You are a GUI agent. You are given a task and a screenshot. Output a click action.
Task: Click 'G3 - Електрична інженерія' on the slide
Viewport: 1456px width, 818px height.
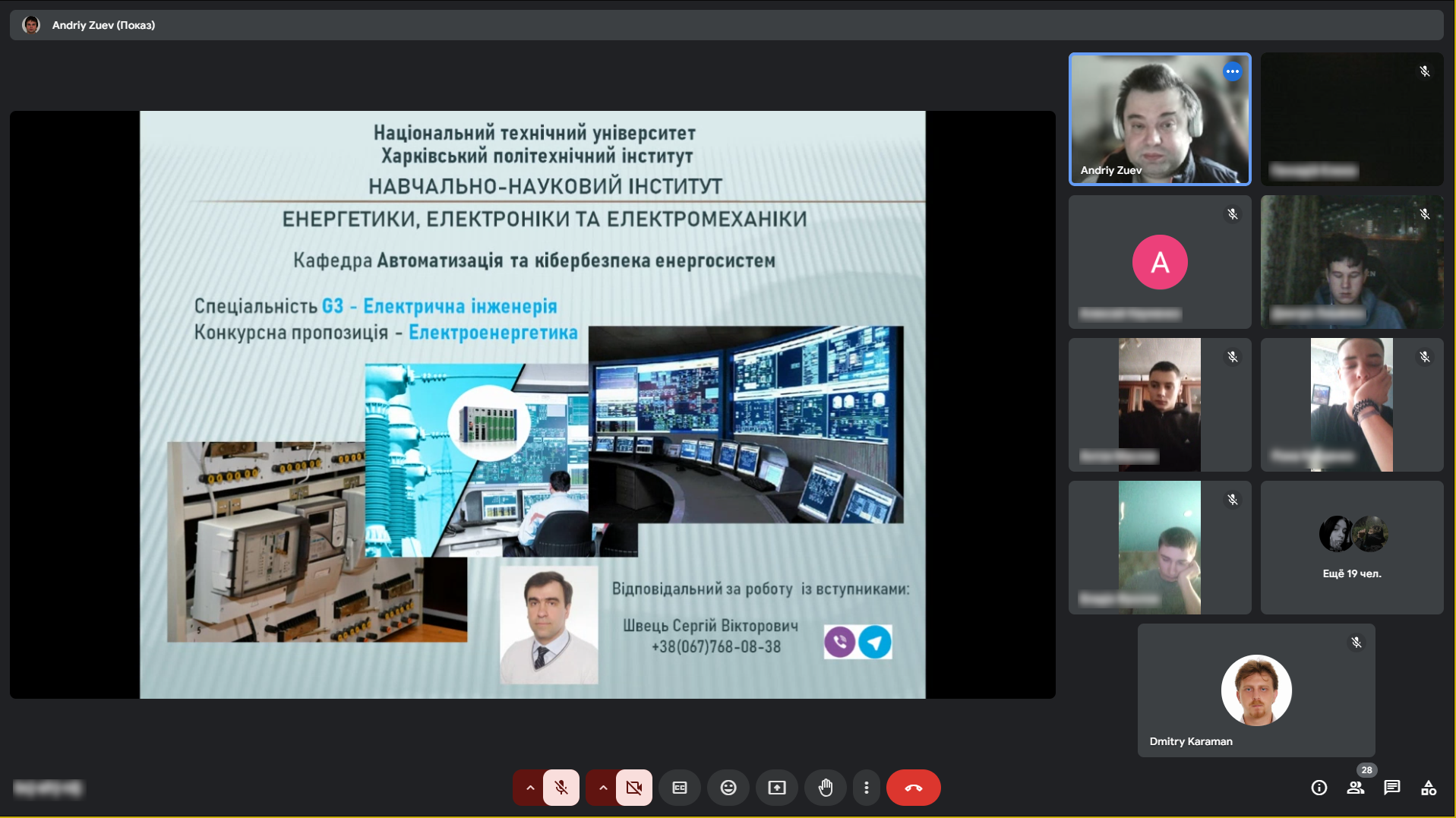(440, 306)
